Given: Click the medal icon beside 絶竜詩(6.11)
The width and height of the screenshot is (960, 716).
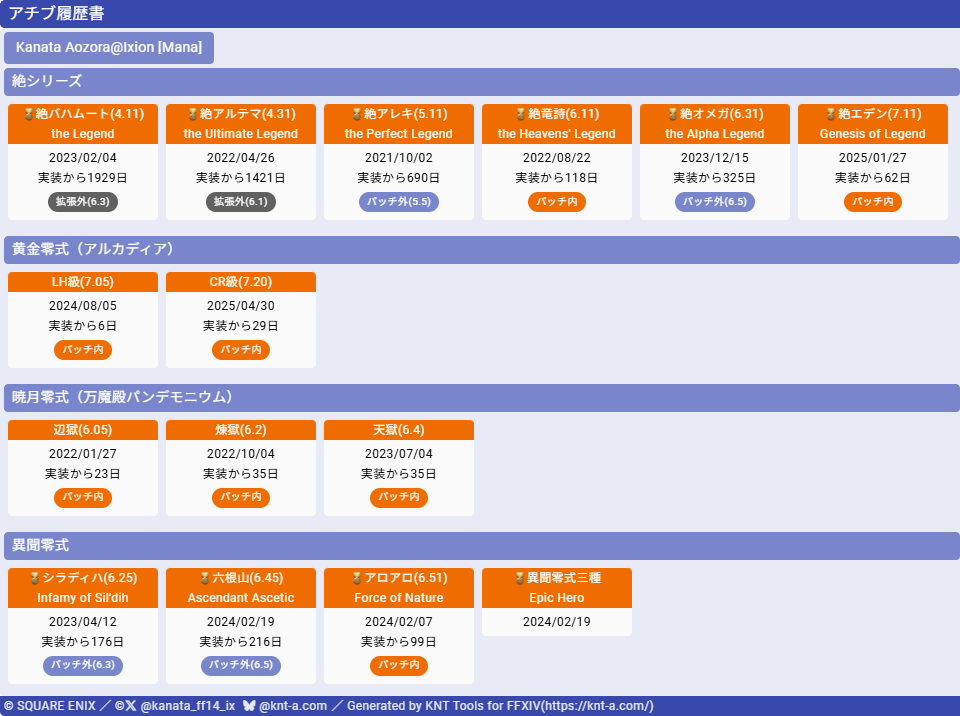Looking at the screenshot, I should click(520, 115).
